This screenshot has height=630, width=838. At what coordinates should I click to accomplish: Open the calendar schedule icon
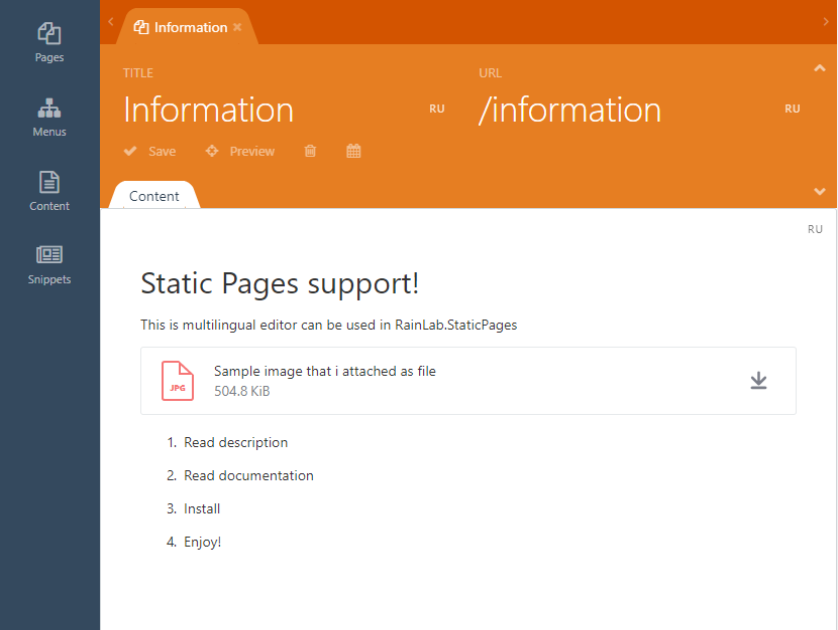click(x=353, y=151)
